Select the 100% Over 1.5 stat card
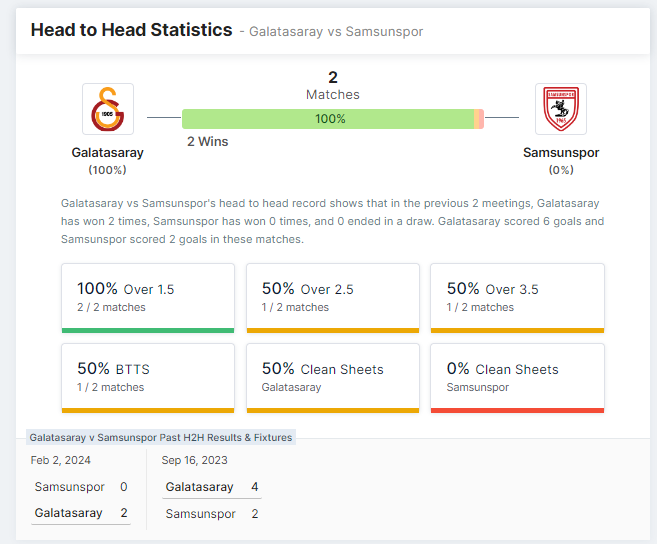Image resolution: width=657 pixels, height=544 pixels. point(148,297)
